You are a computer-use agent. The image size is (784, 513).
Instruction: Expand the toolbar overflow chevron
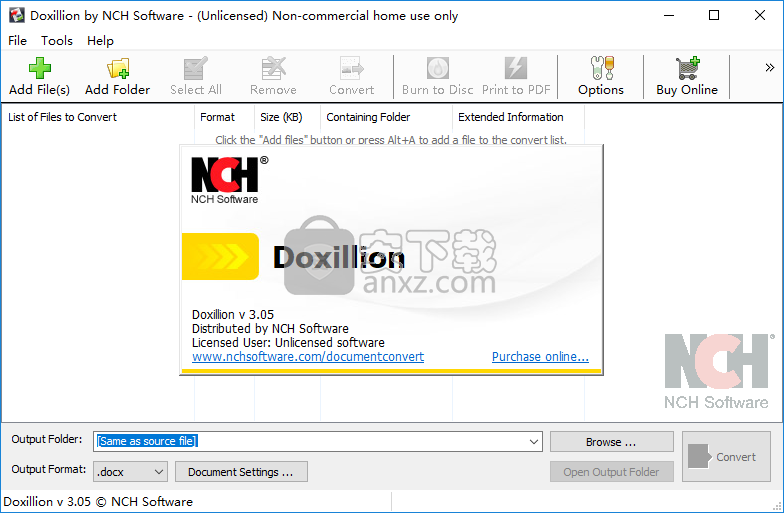[x=770, y=68]
